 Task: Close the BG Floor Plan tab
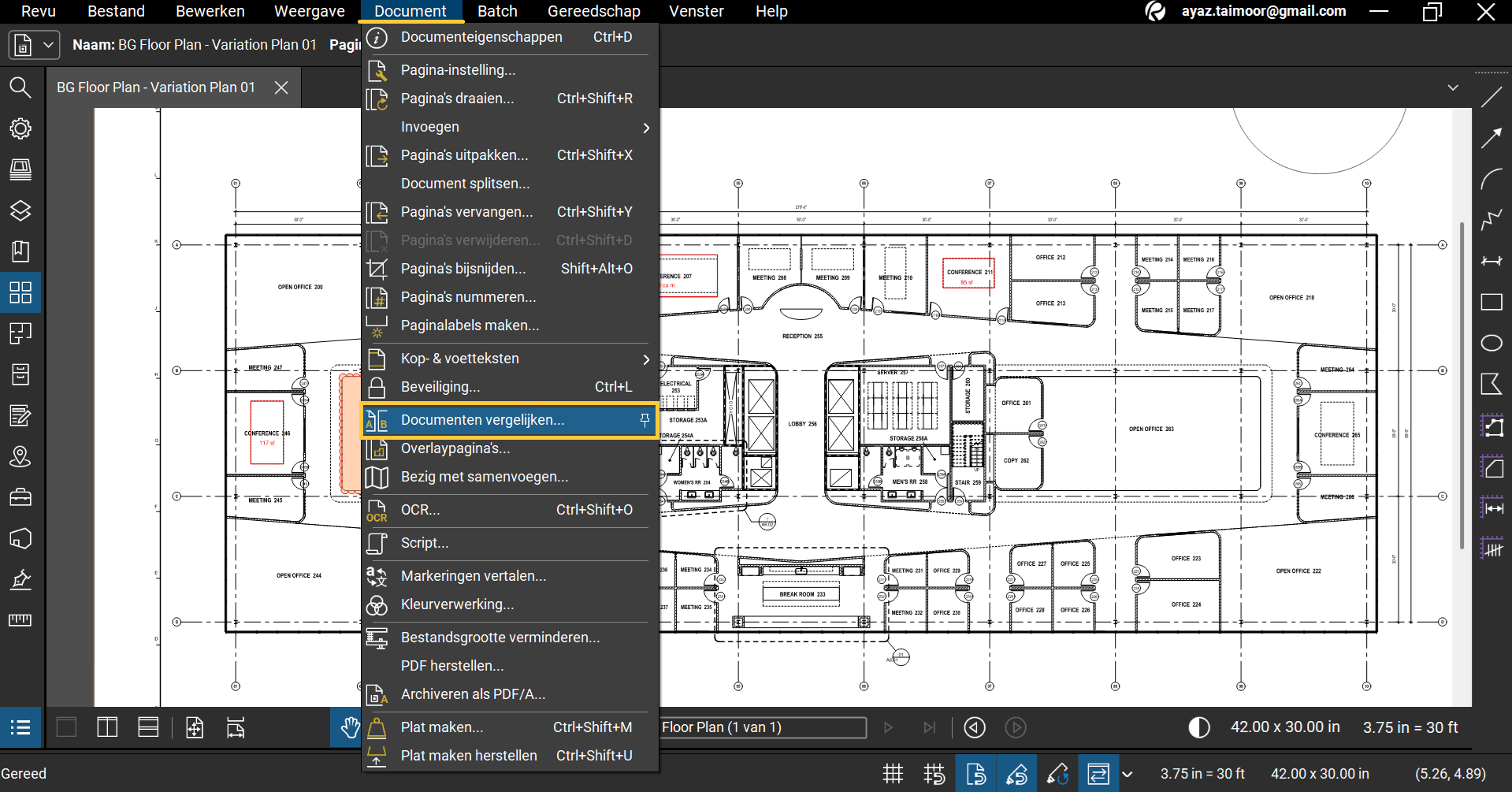281,87
